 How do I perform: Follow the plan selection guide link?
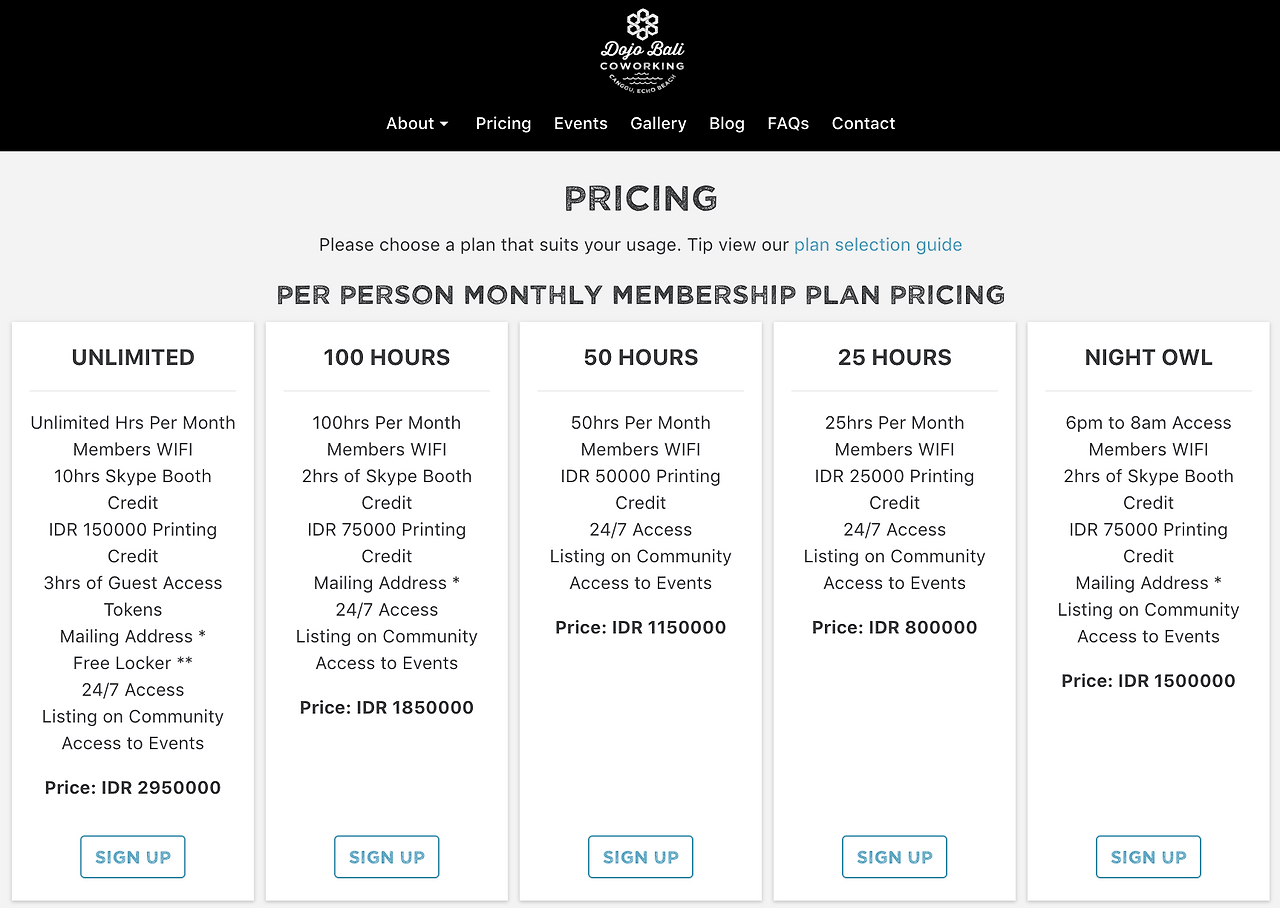coord(877,245)
